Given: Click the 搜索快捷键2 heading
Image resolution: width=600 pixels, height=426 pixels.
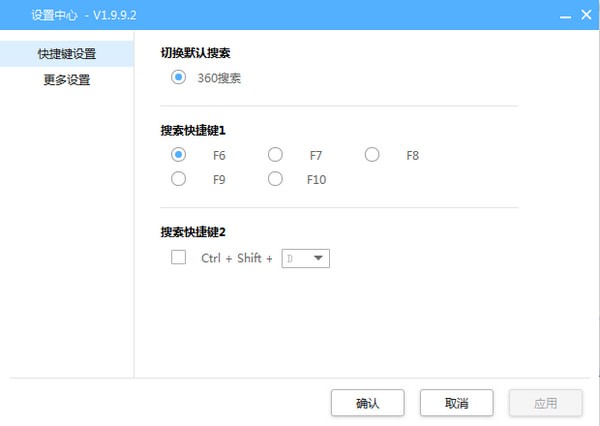Looking at the screenshot, I should (193, 232).
